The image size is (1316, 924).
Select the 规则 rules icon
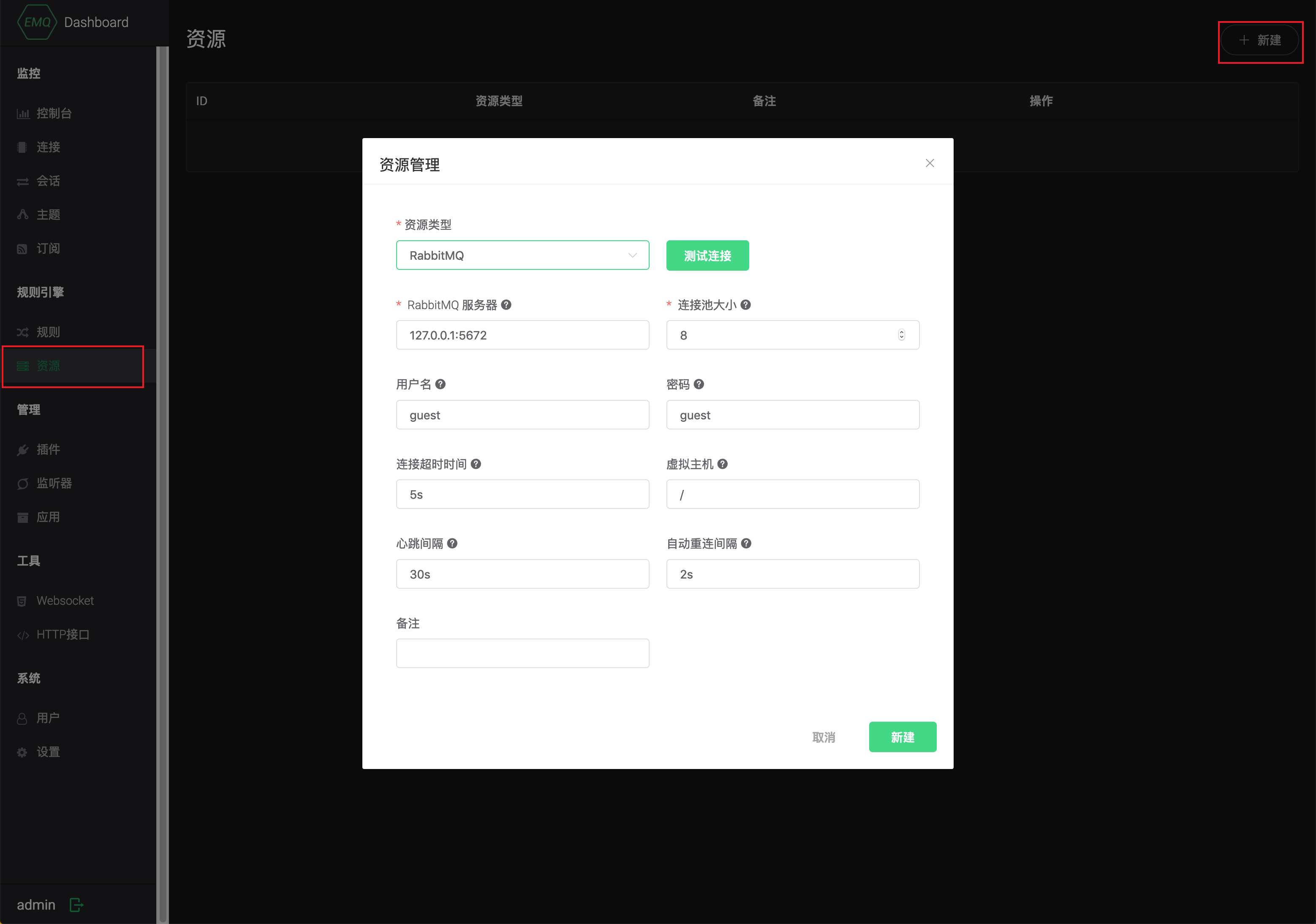(x=23, y=332)
